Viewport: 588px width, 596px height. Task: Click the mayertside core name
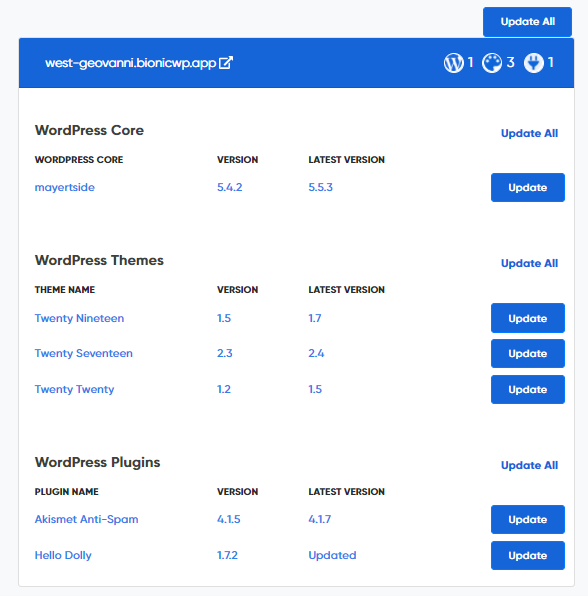(65, 187)
